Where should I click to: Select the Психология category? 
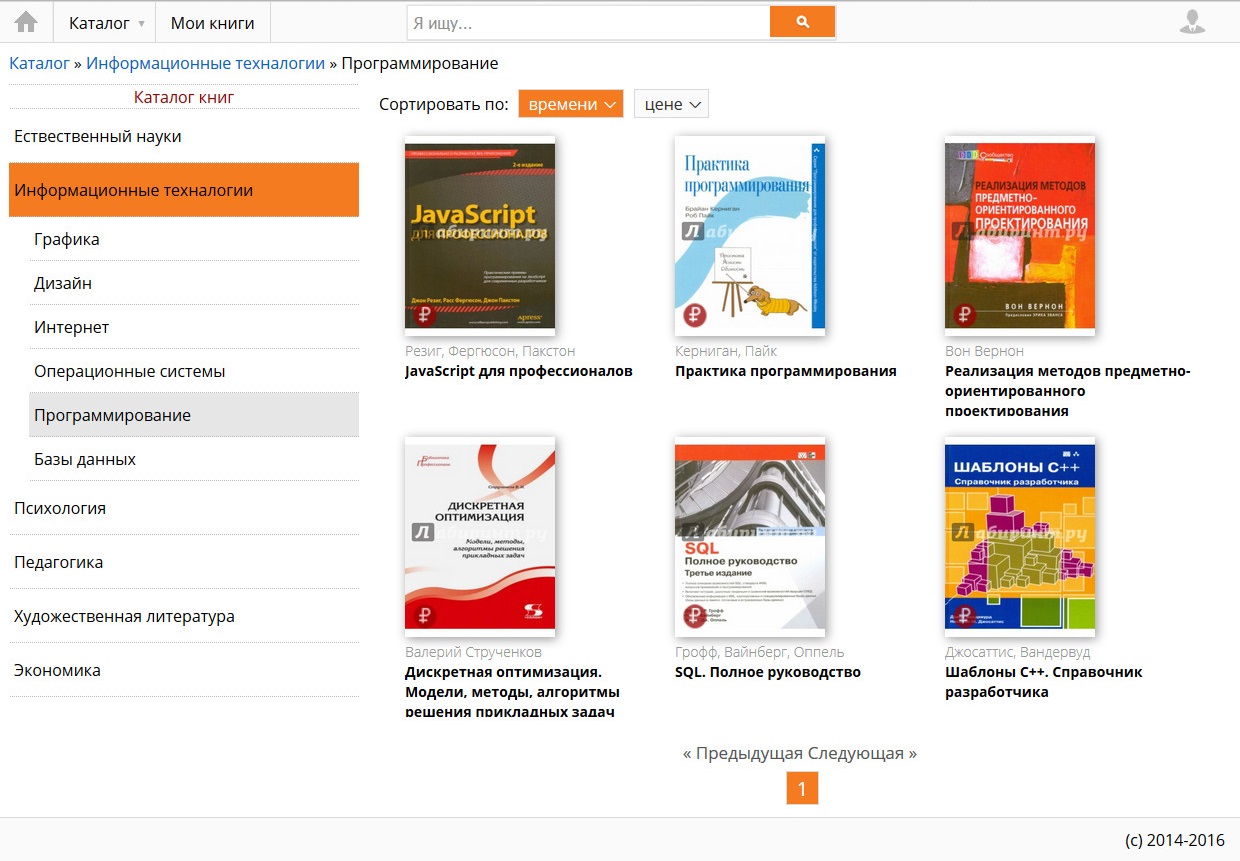(184, 508)
